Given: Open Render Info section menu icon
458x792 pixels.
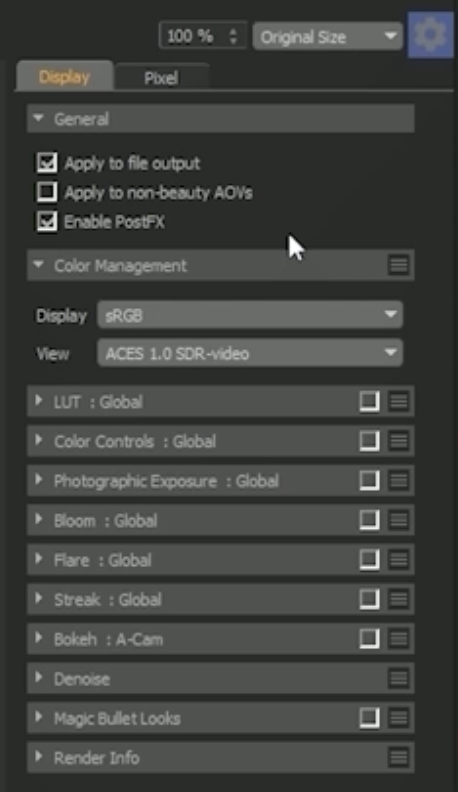Looking at the screenshot, I should click(x=398, y=758).
